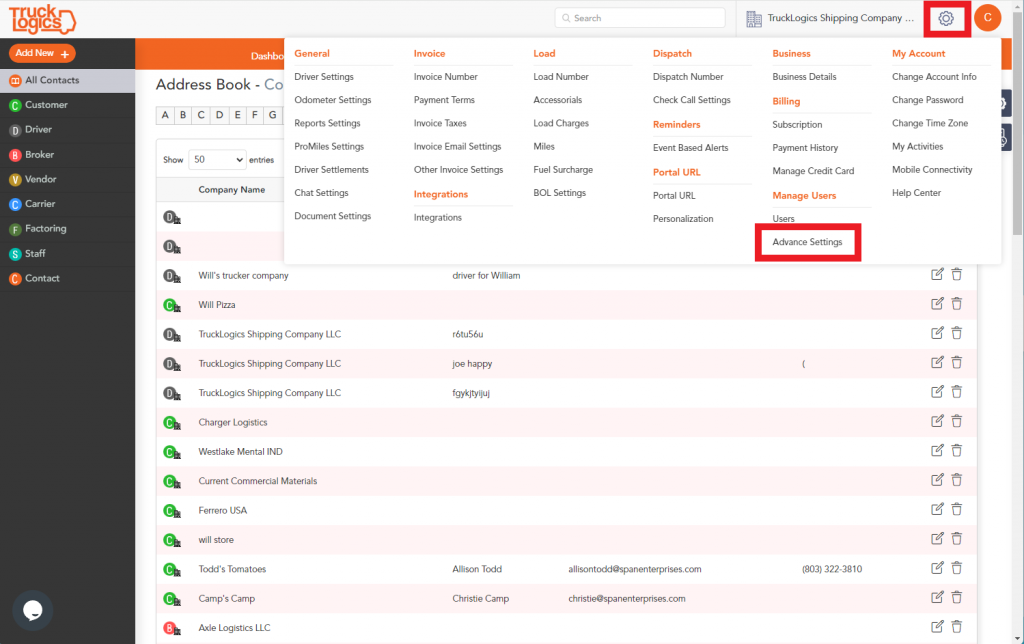Edit Todd's Tomatoes contact
1024x644 pixels.
pyautogui.click(x=937, y=568)
